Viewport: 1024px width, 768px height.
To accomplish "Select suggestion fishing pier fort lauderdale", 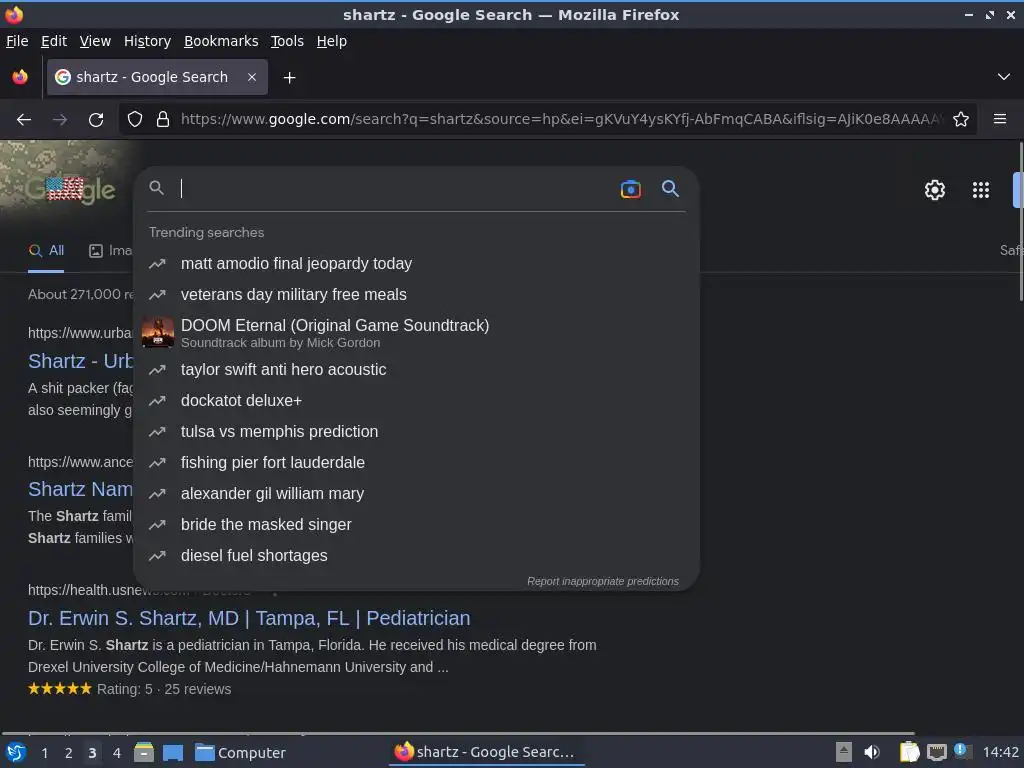I will 416,462.
